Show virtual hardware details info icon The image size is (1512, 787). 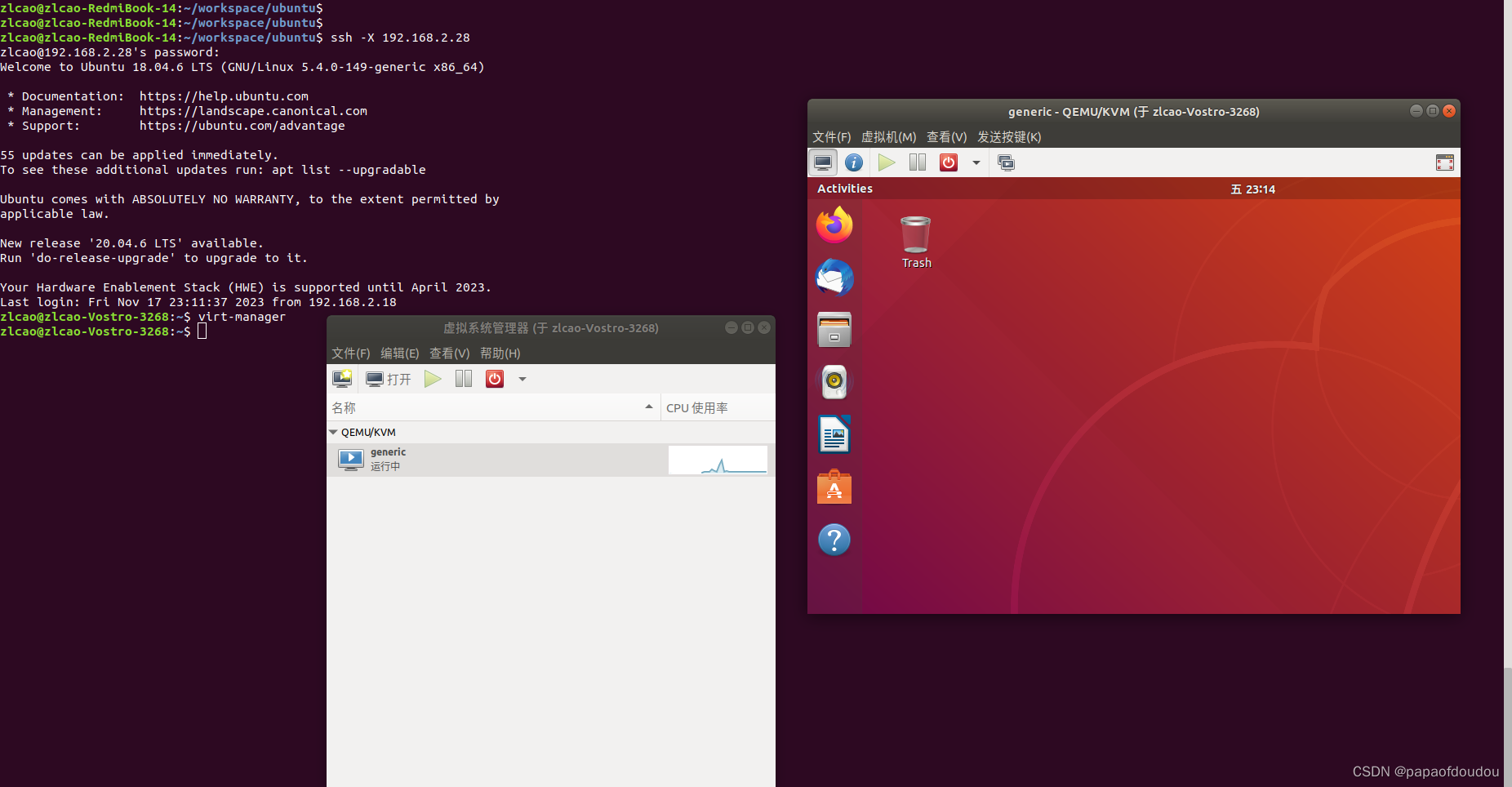point(854,162)
